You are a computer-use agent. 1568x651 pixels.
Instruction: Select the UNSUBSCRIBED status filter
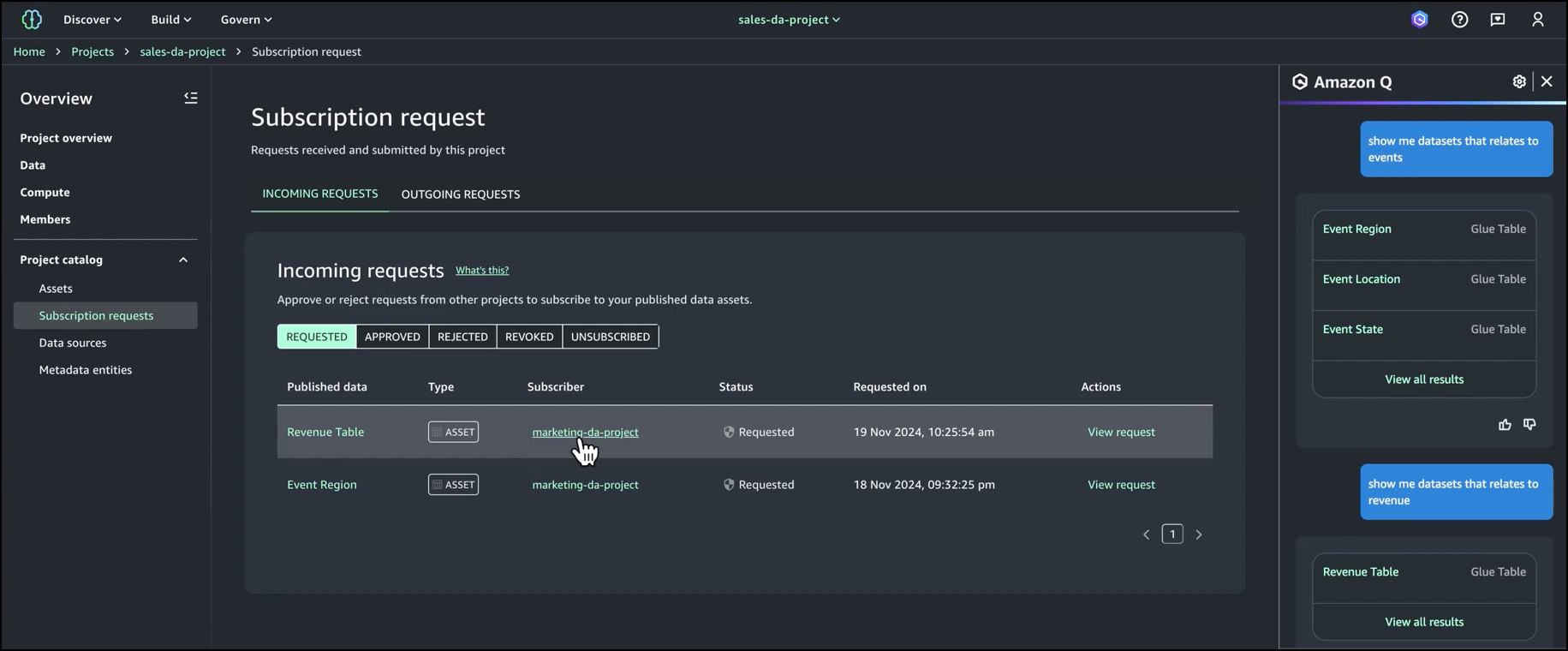click(x=611, y=337)
